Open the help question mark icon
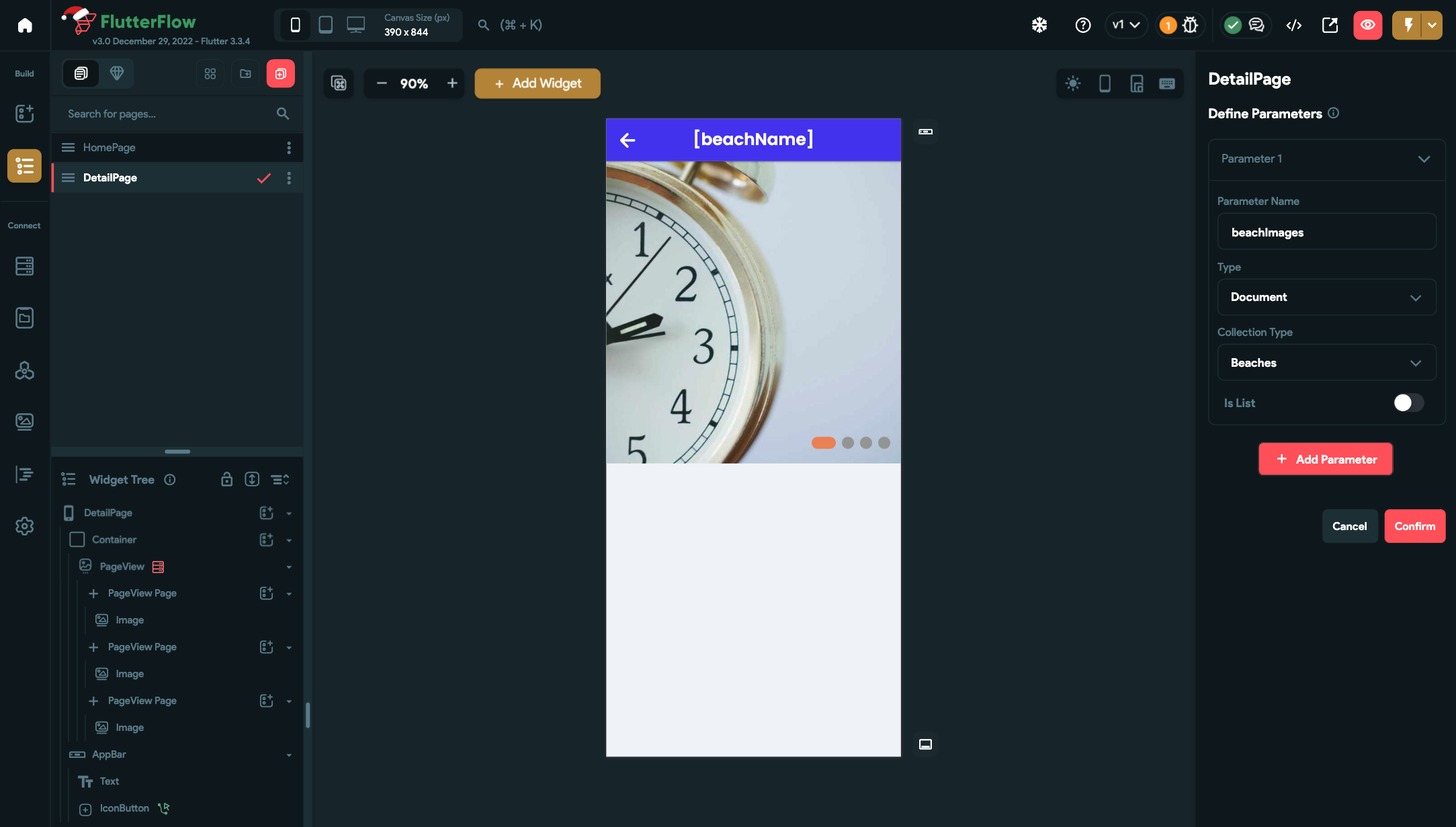The height and width of the screenshot is (827, 1456). click(x=1082, y=25)
